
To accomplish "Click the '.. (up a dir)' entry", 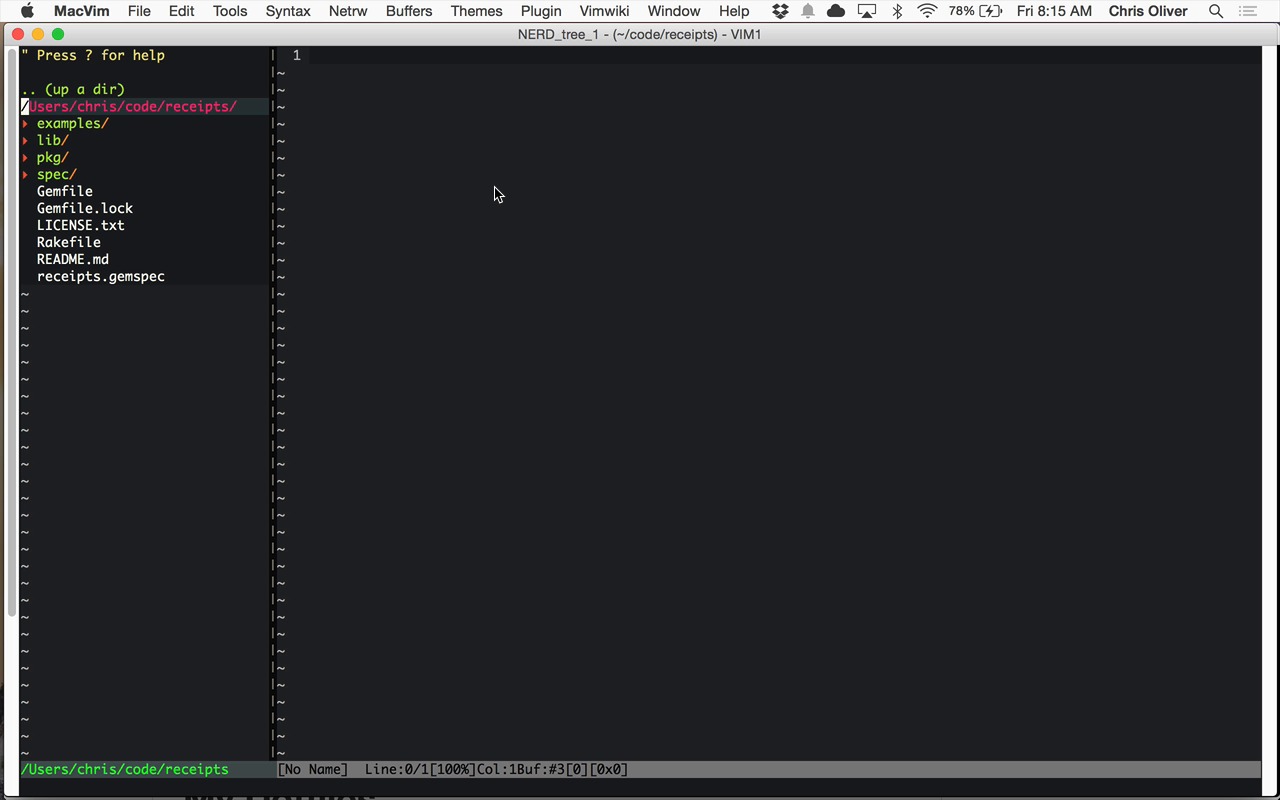I will pos(73,90).
